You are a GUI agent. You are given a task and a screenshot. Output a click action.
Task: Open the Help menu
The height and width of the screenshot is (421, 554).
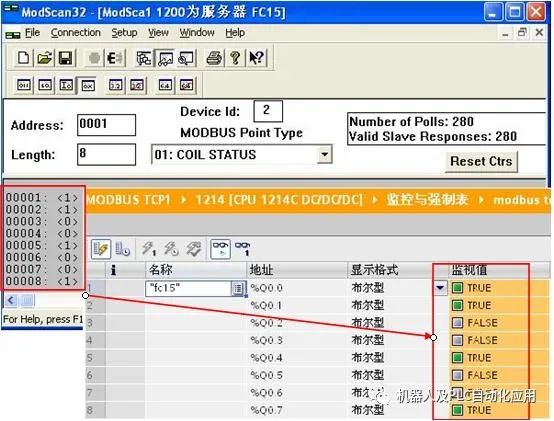(235, 33)
